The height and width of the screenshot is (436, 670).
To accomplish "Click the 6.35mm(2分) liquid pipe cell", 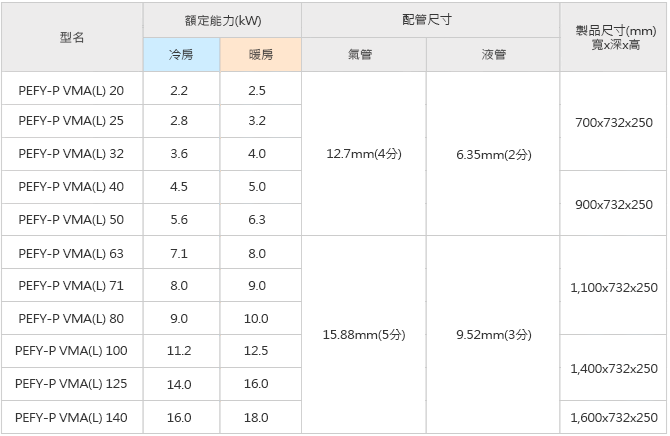I will tap(493, 155).
